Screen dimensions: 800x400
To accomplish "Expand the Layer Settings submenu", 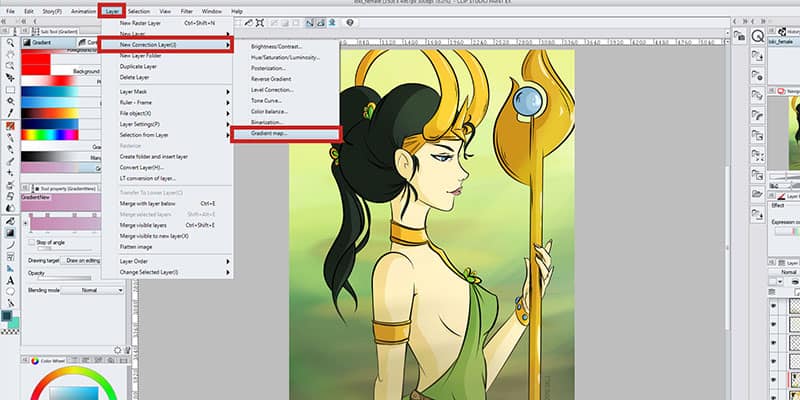I will (167, 124).
